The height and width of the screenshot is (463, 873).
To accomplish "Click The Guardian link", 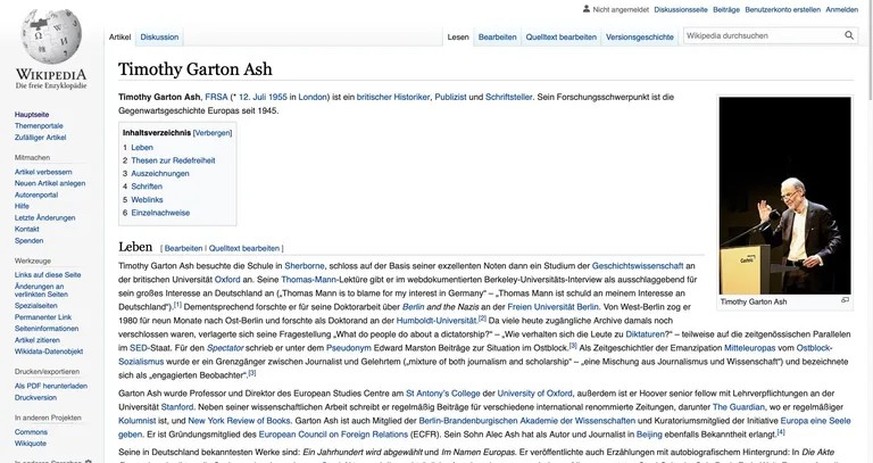I will click(739, 407).
